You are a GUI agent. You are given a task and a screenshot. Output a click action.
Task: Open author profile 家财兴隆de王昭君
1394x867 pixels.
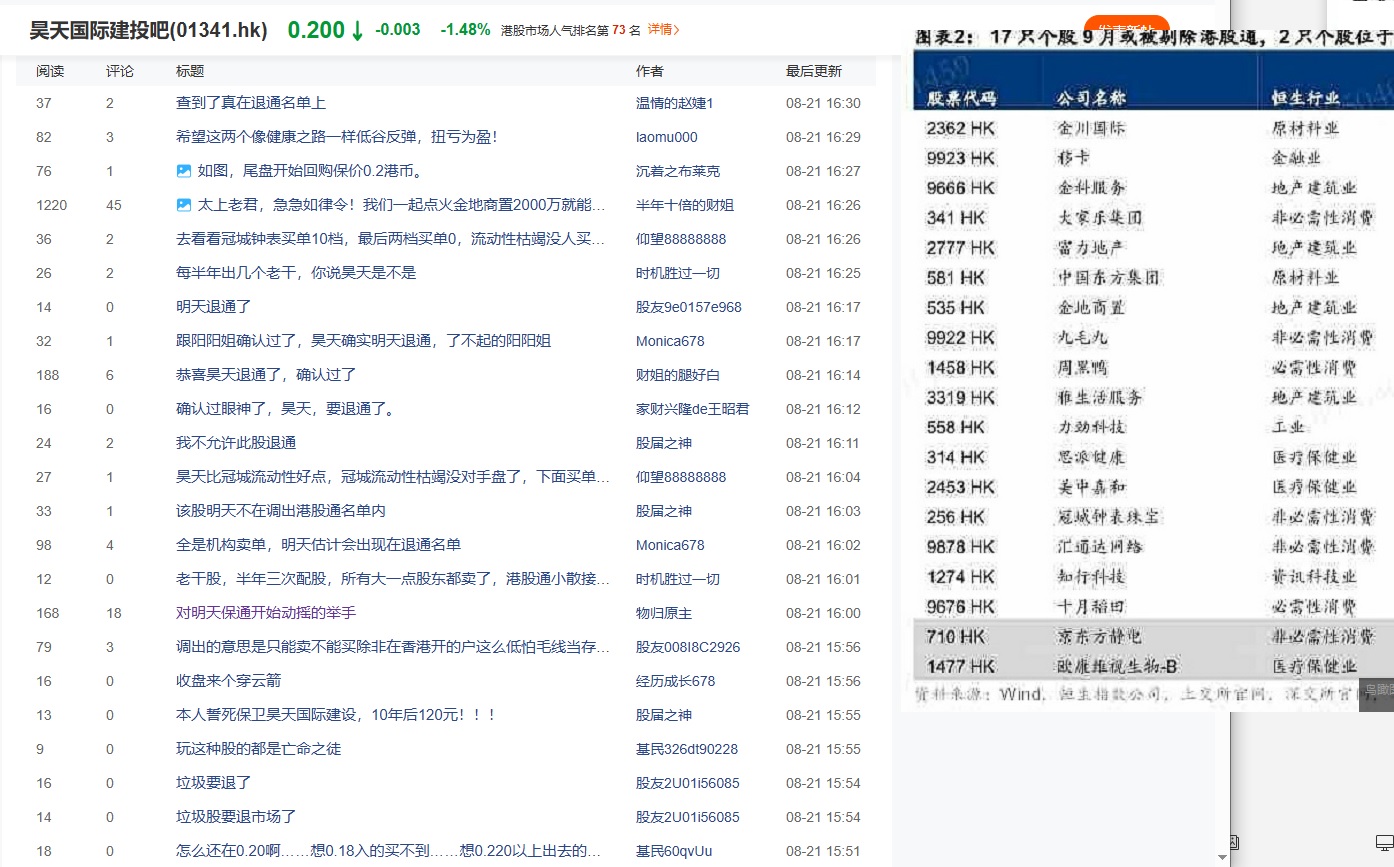[693, 409]
